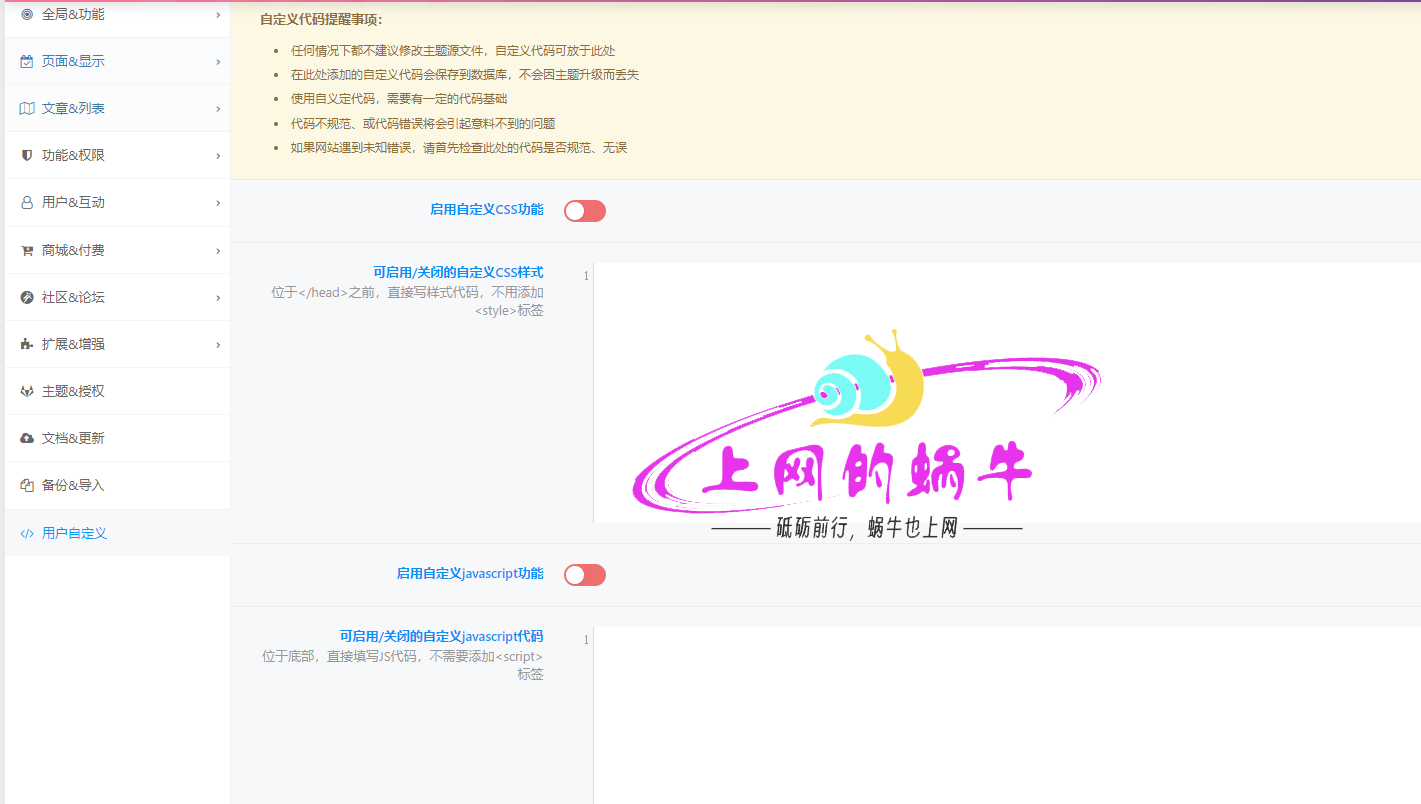The width and height of the screenshot is (1421, 804).
Task: Click the shield icon beside 功能&权限
Action: click(x=27, y=155)
